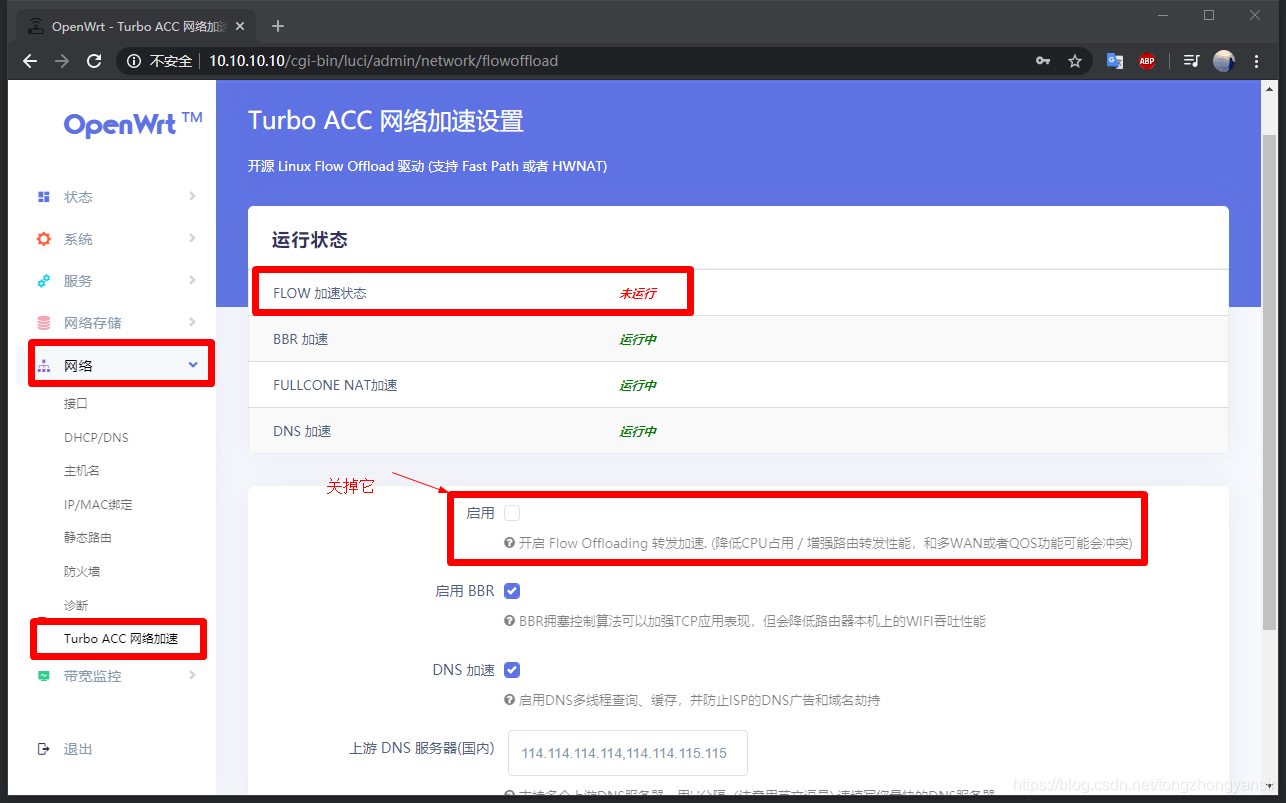Go to the 诊断 page
The width and height of the screenshot is (1286, 803).
[x=76, y=606]
